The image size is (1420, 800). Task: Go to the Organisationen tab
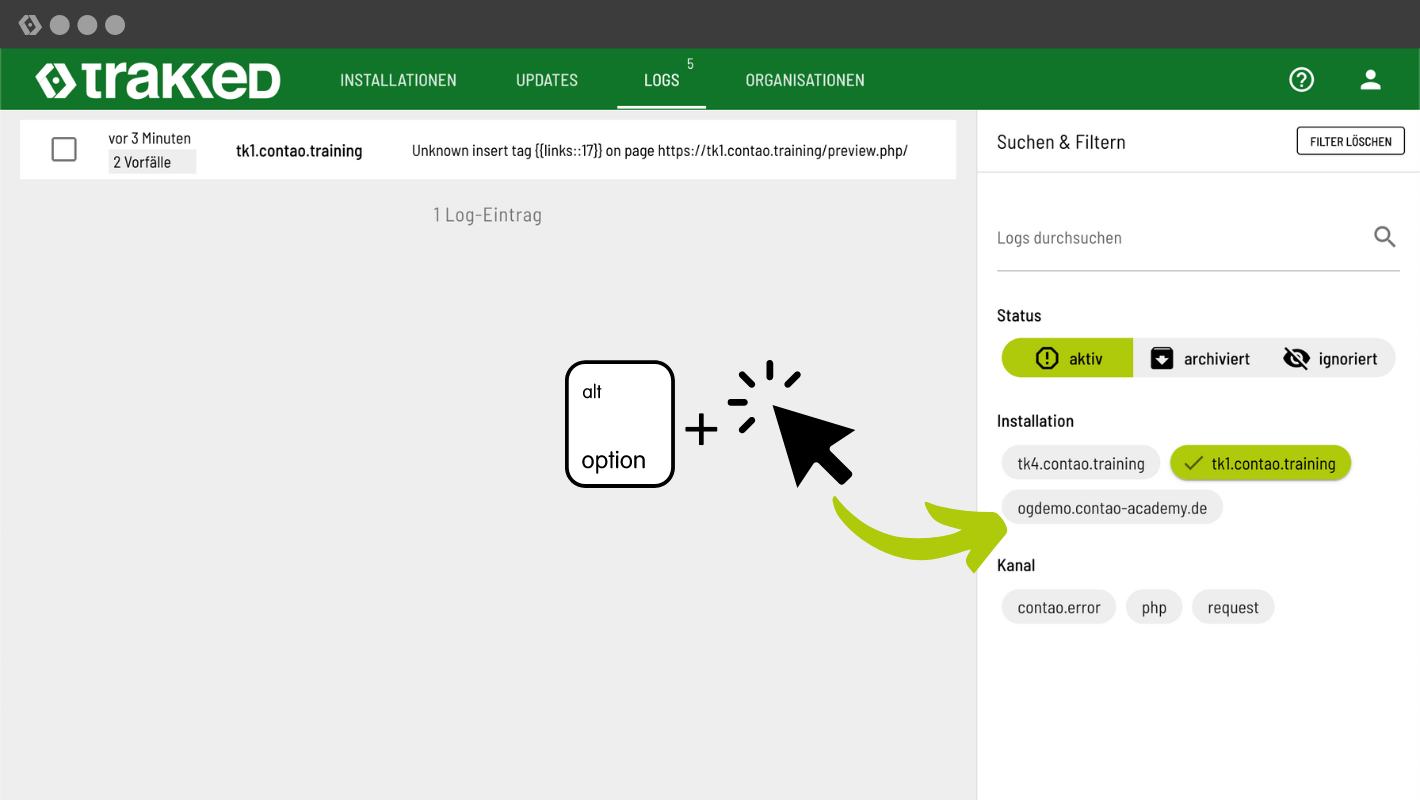[804, 80]
